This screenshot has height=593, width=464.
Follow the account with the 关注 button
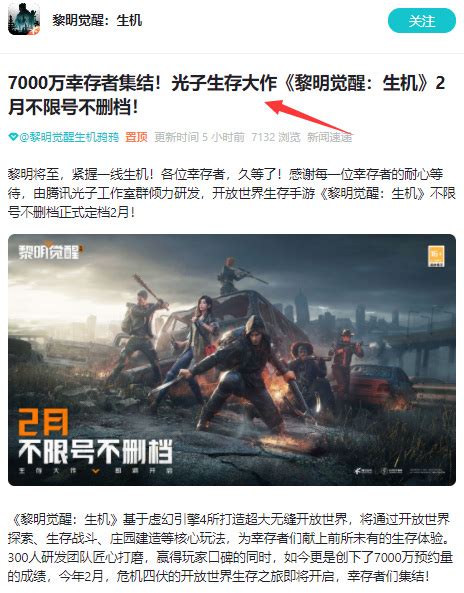coord(422,21)
